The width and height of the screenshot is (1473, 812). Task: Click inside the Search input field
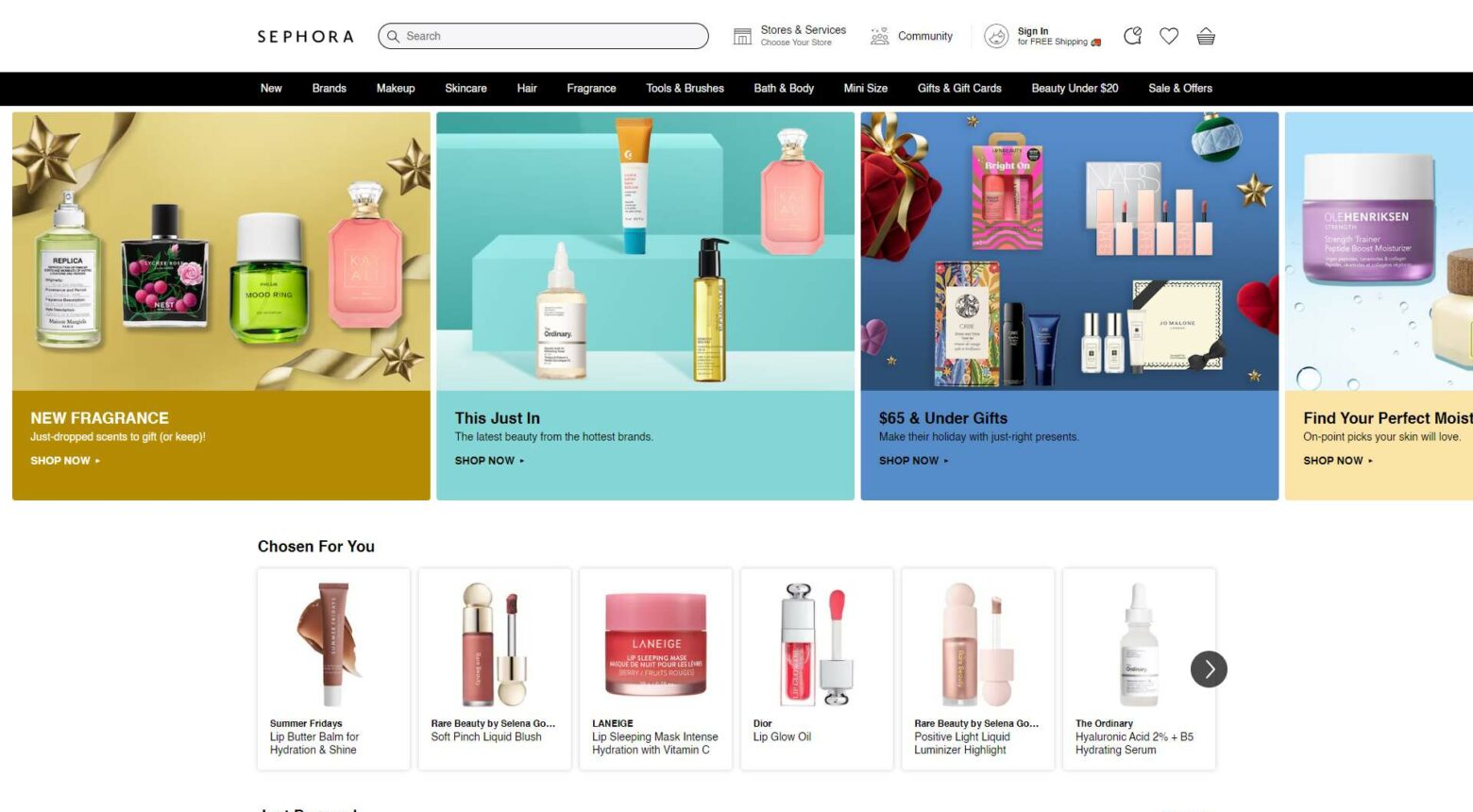coord(543,36)
